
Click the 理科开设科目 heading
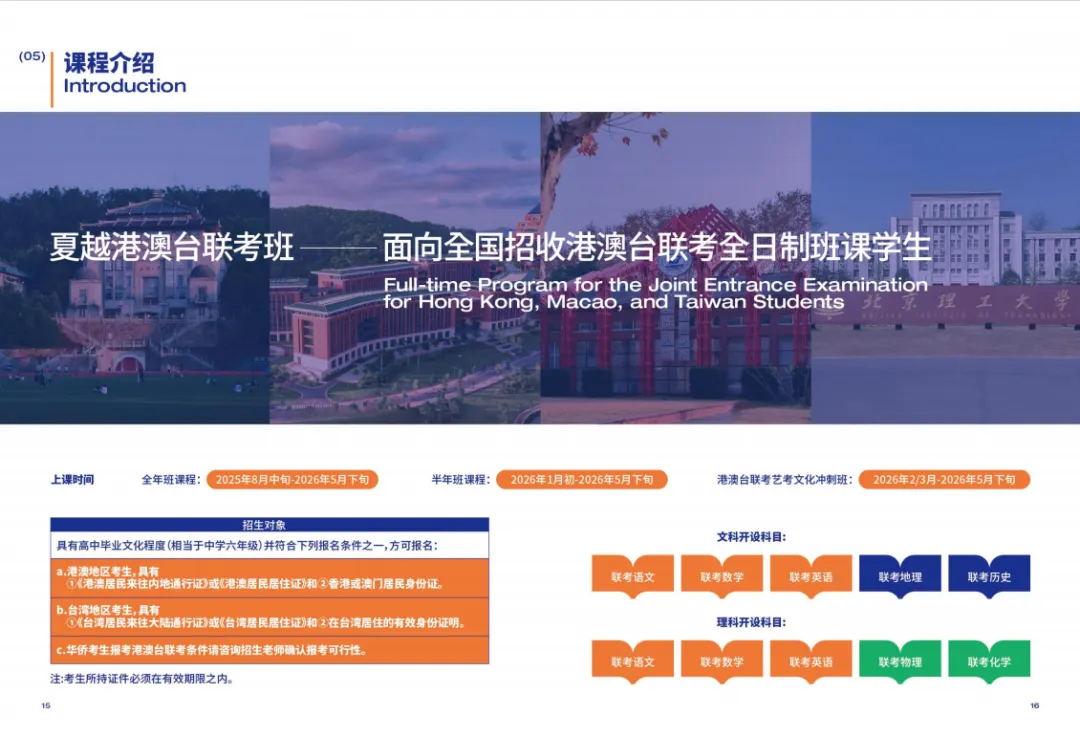751,622
